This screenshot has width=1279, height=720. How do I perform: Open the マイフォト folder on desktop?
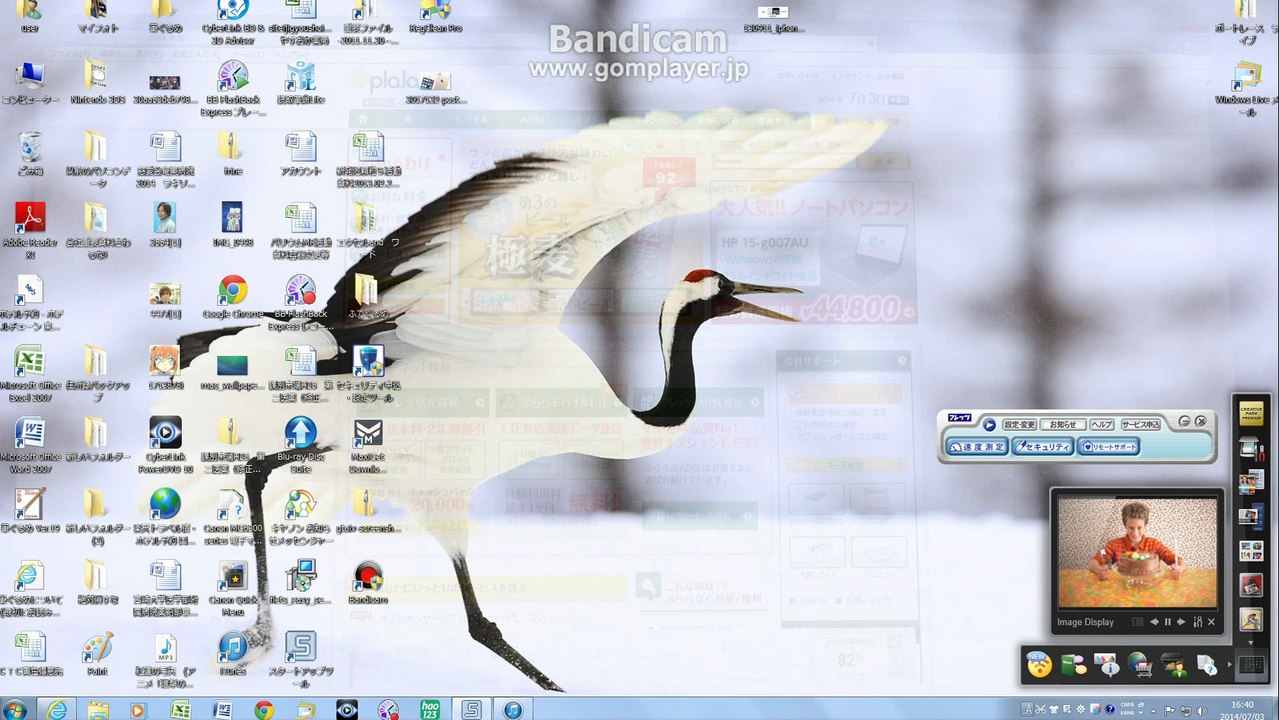(97, 16)
